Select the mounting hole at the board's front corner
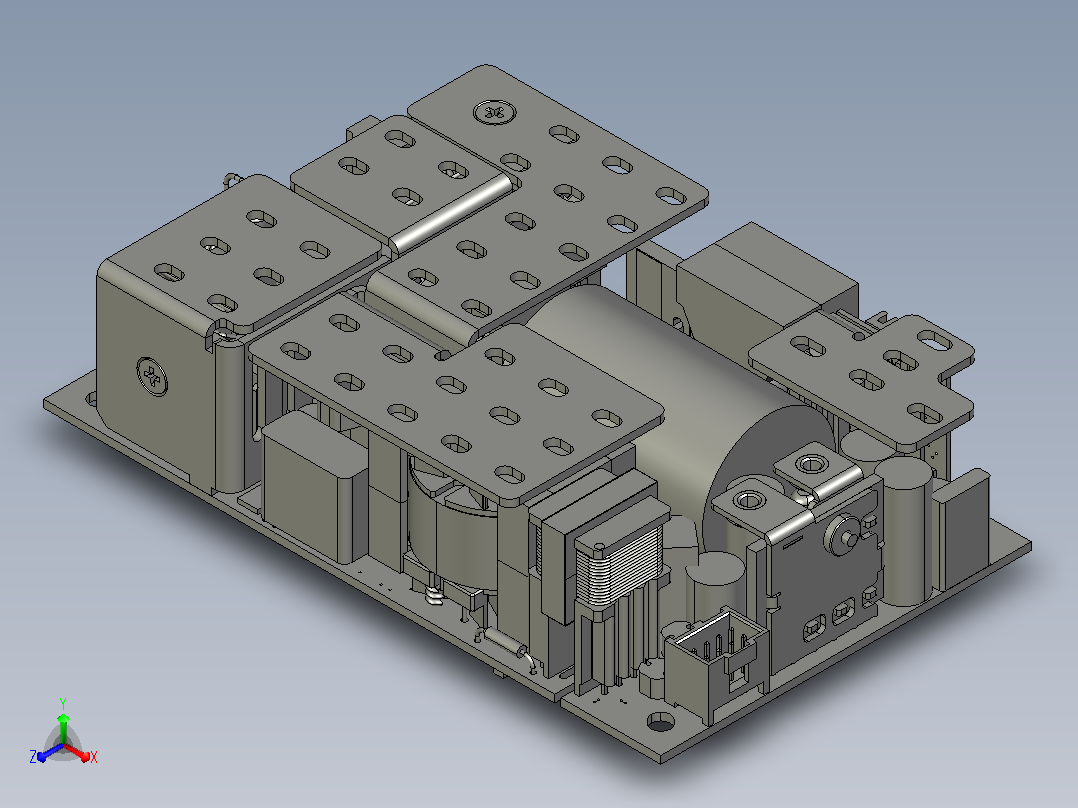1078x808 pixels. [x=661, y=721]
